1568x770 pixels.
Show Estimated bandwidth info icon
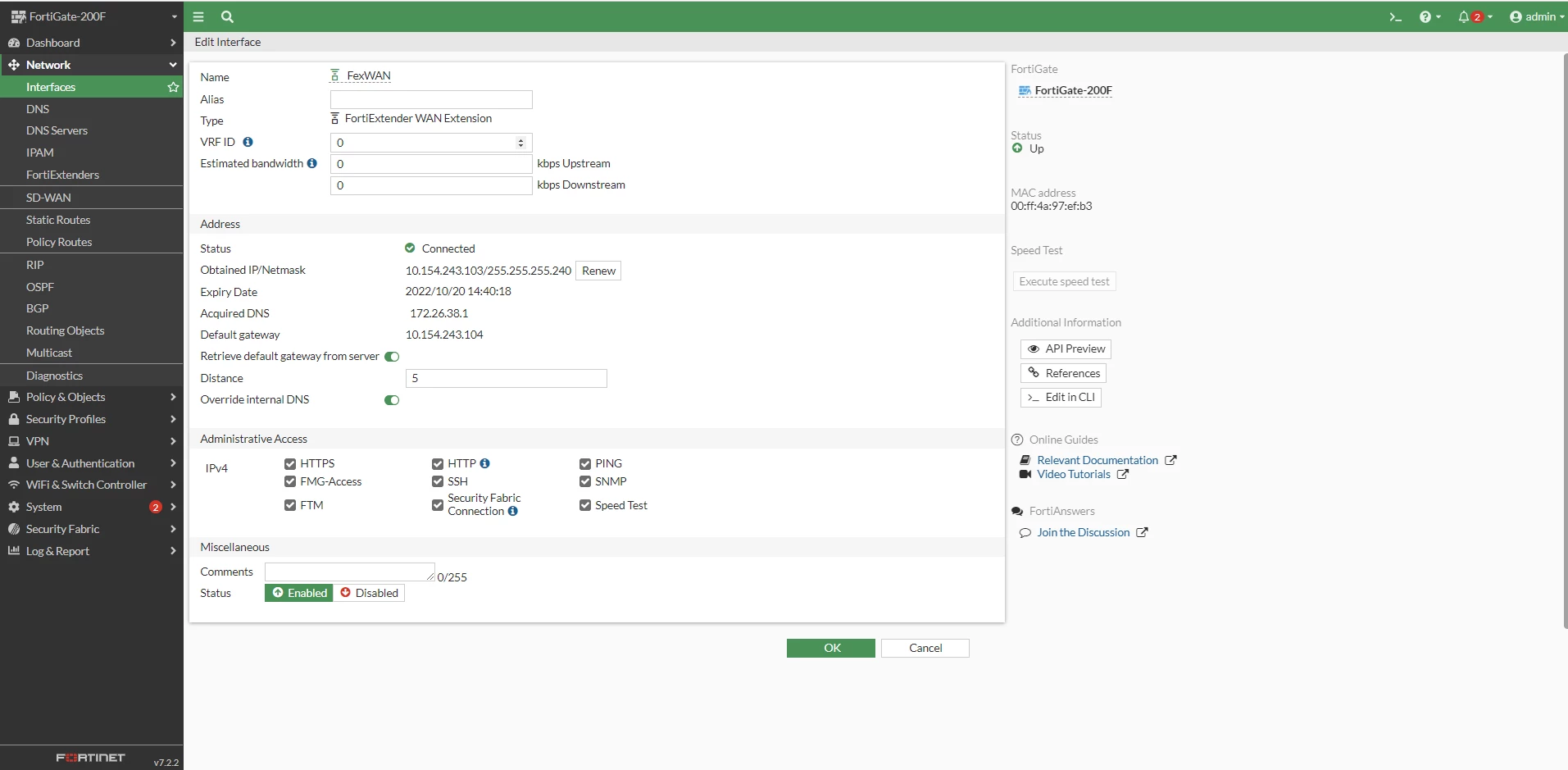(311, 163)
